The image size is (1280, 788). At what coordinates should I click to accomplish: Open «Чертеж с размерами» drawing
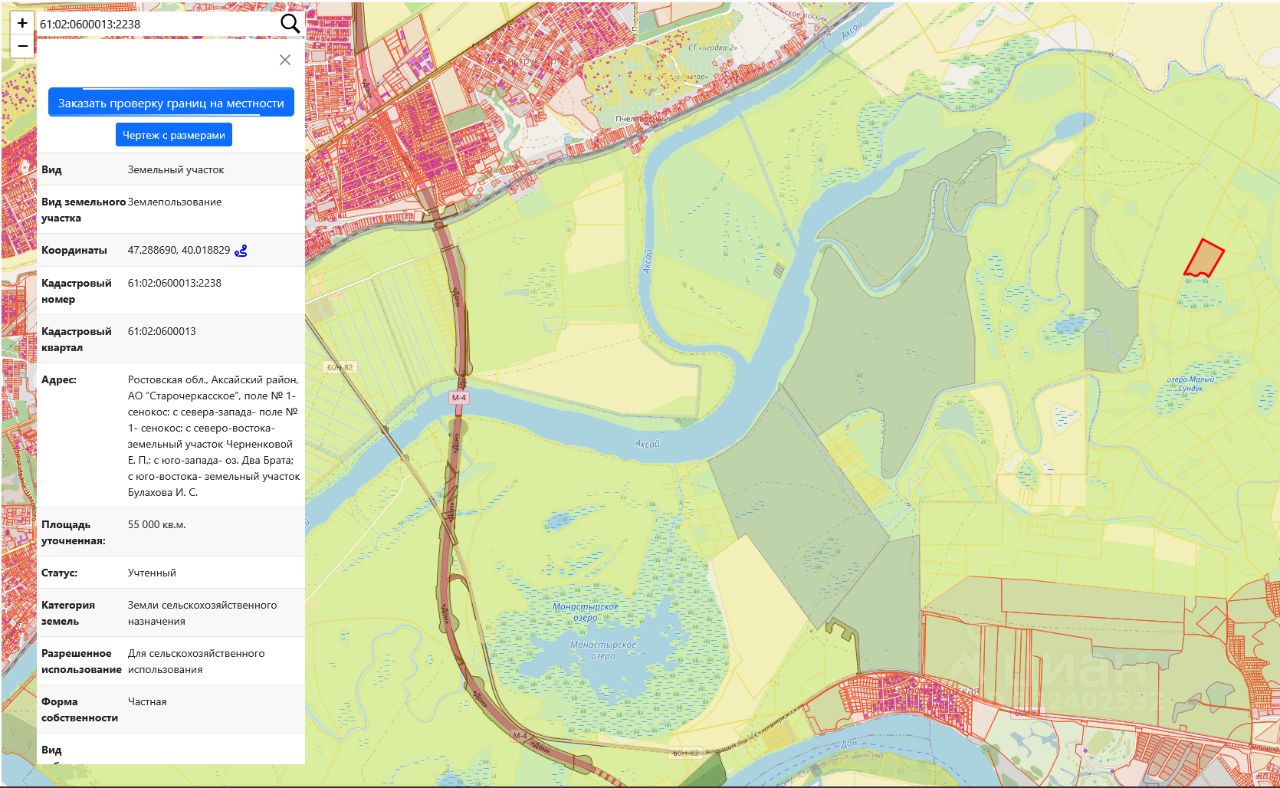pos(174,135)
